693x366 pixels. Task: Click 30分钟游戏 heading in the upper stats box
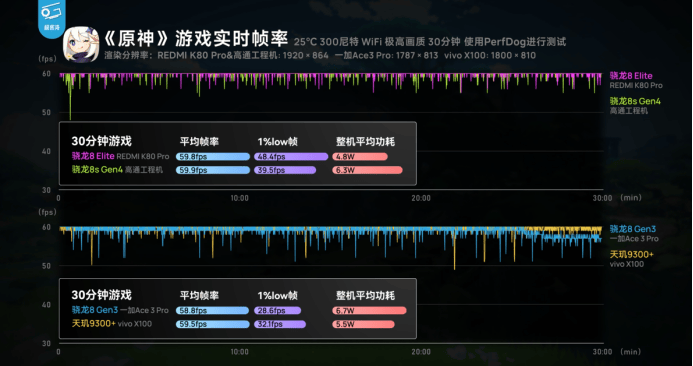pyautogui.click(x=102, y=141)
